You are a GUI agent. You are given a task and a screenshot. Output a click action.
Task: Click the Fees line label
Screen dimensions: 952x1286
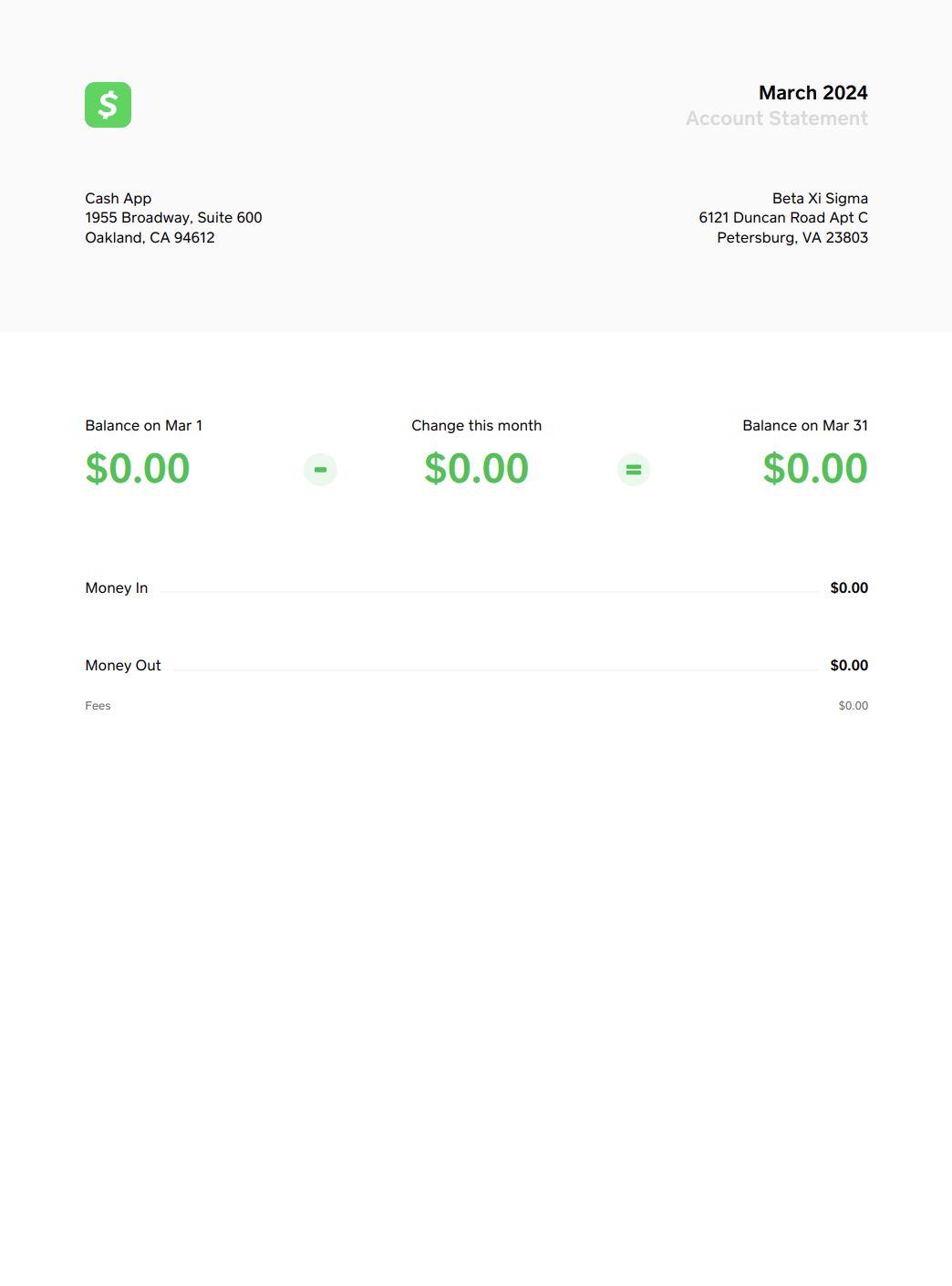click(98, 706)
